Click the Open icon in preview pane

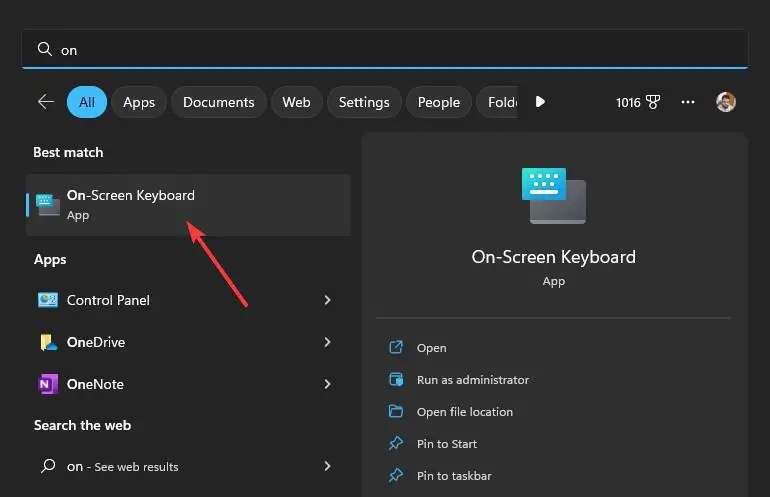pos(396,347)
